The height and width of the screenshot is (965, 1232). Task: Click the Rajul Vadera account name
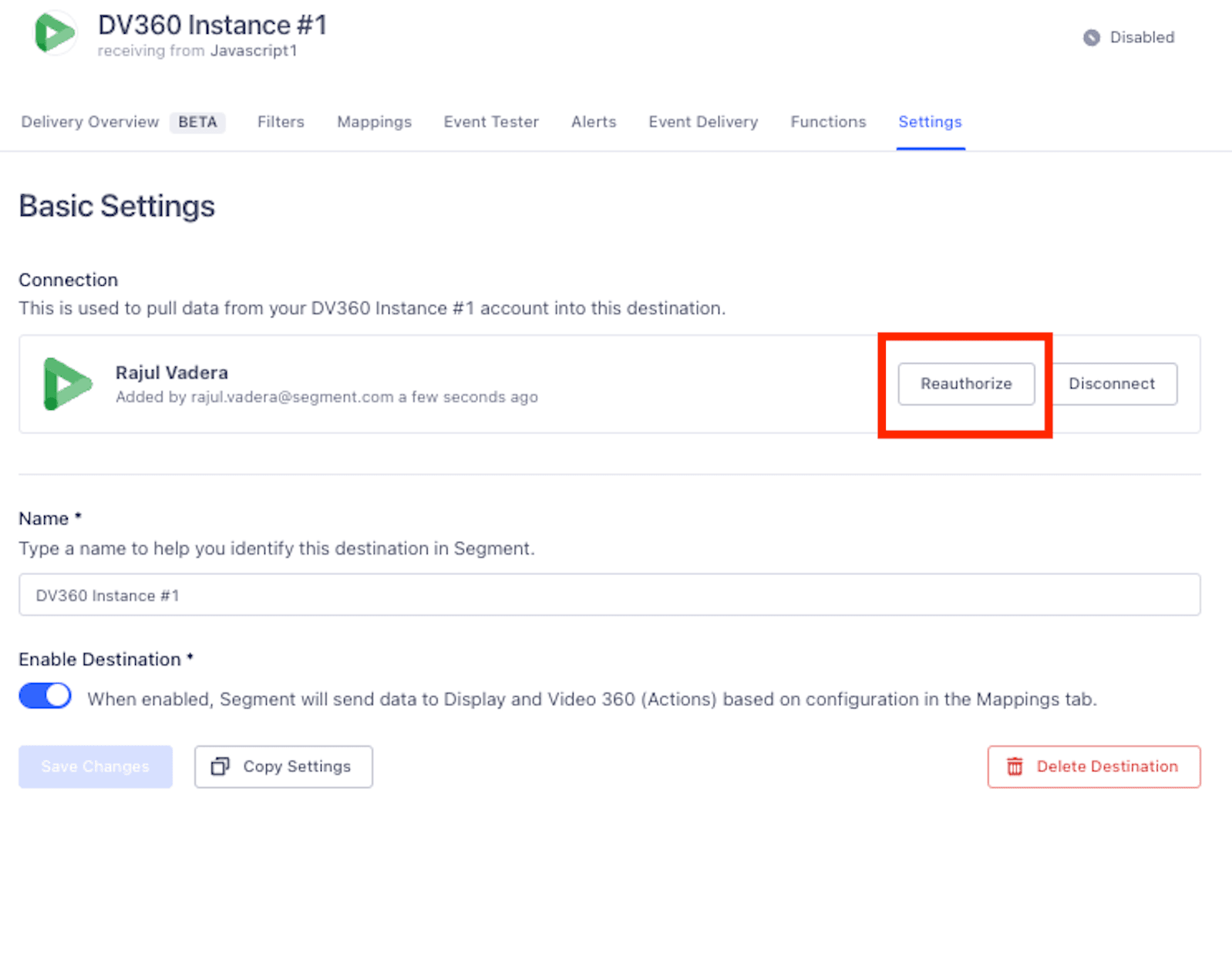172,372
